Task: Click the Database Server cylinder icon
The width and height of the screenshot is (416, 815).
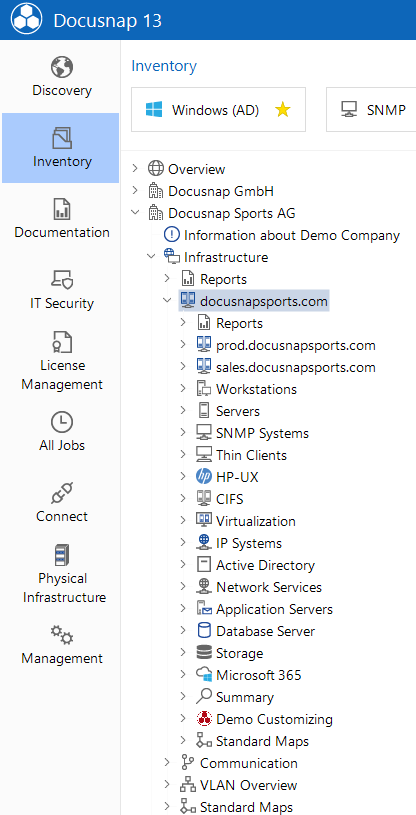Action: 204,630
